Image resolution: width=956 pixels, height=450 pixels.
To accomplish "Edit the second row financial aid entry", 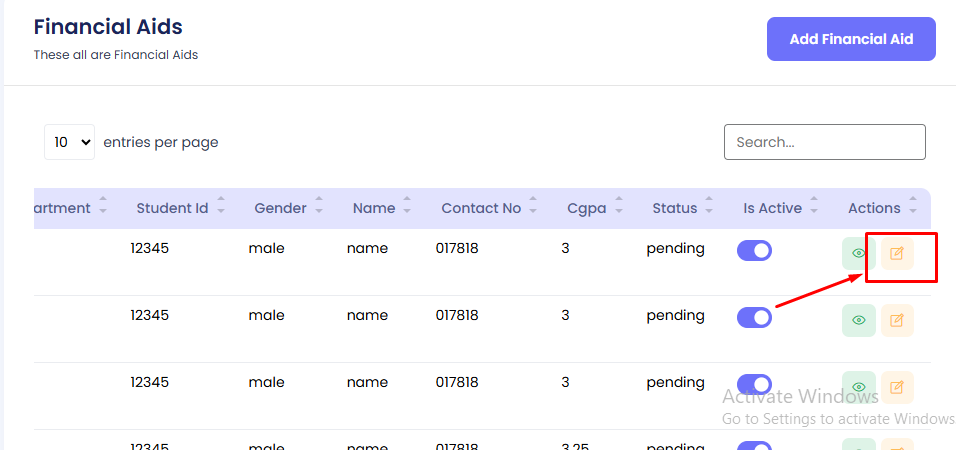I will [x=897, y=320].
